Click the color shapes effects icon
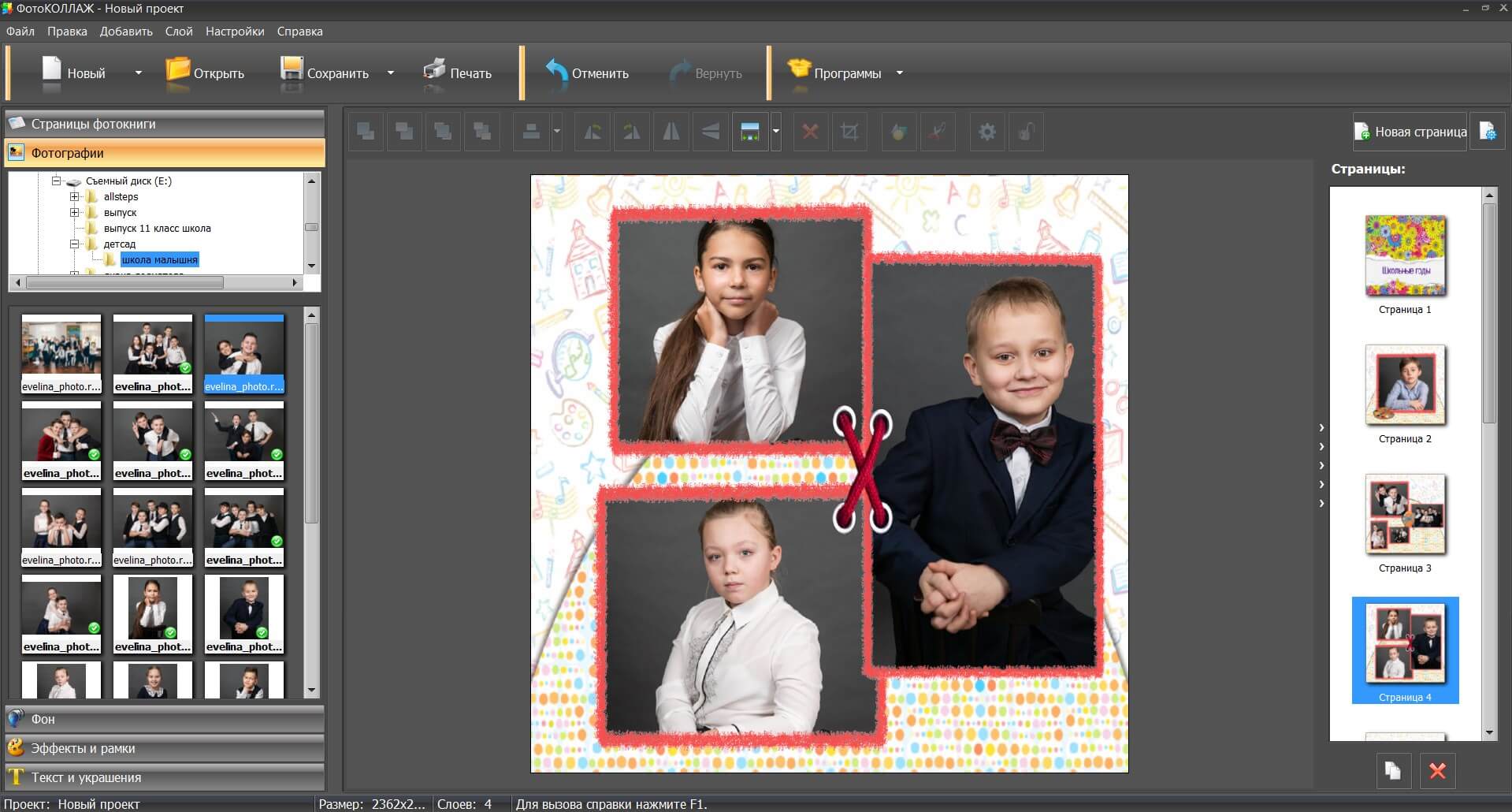 click(898, 132)
